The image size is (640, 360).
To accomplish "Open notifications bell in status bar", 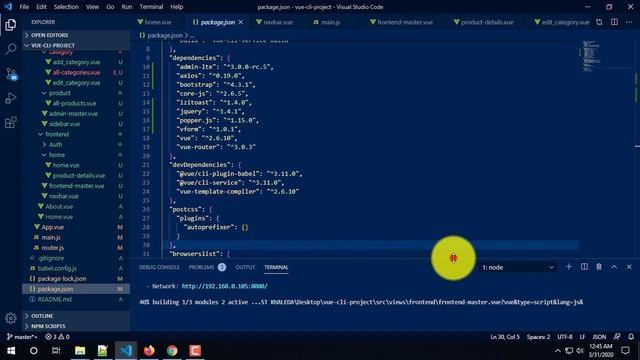I will point(631,337).
